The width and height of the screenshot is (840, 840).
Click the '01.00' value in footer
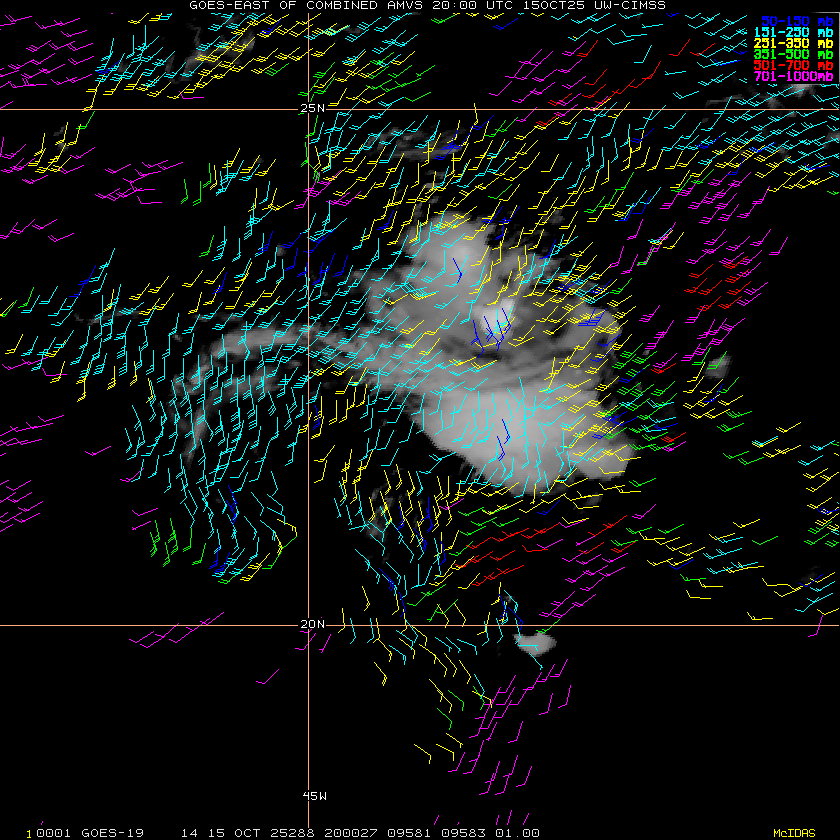(518, 833)
